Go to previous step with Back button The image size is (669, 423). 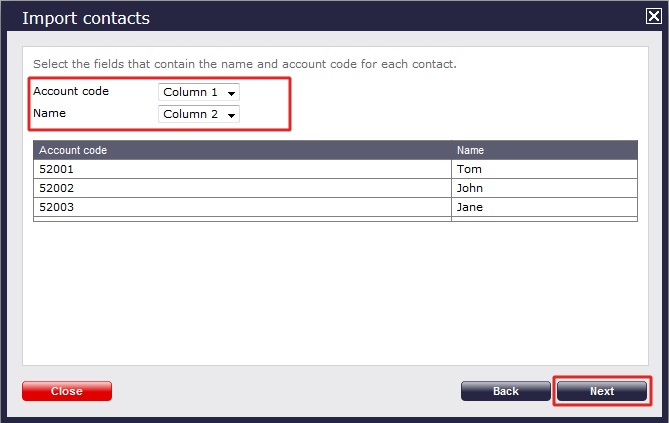(506, 391)
